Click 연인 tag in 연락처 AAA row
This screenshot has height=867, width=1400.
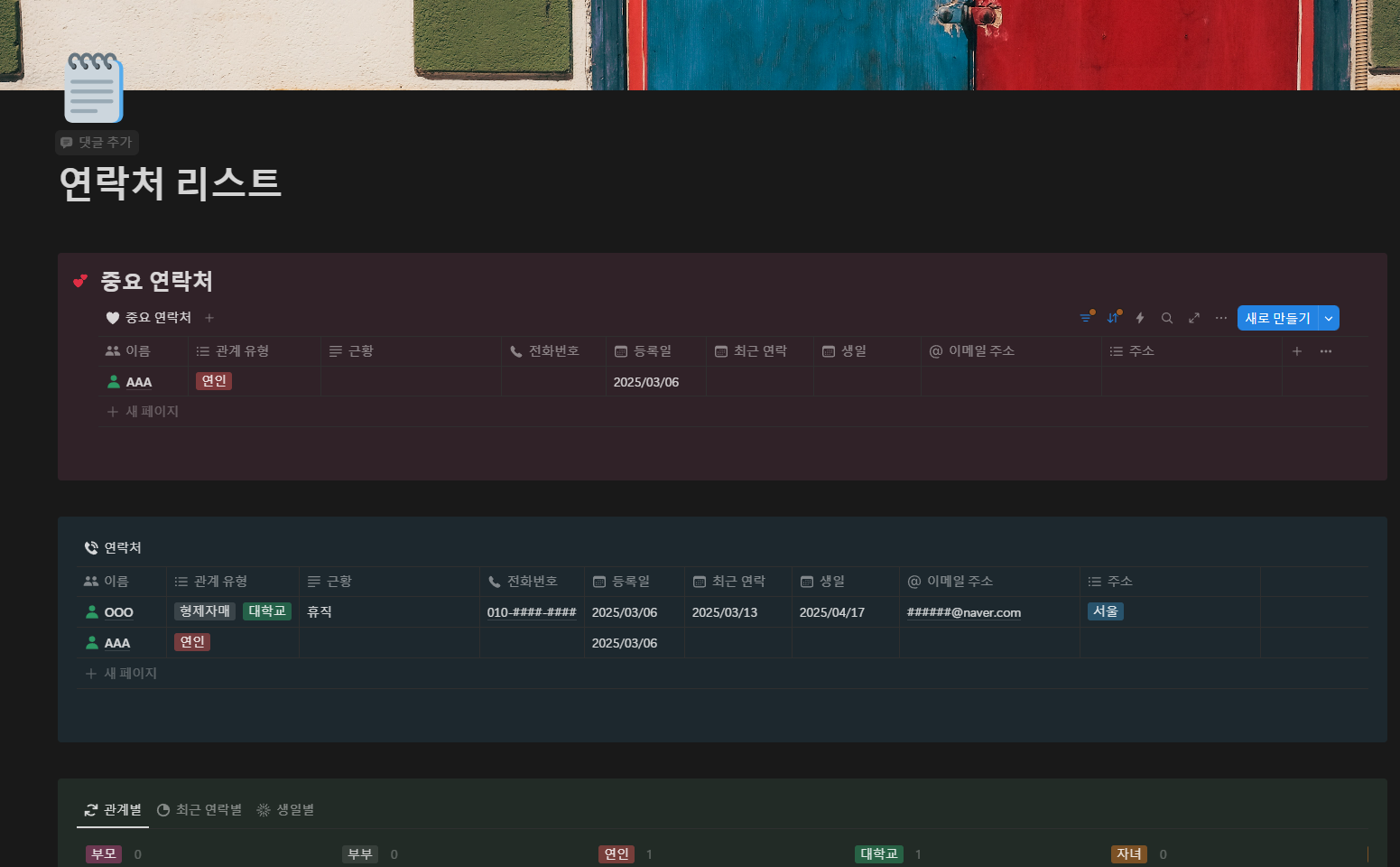click(192, 642)
